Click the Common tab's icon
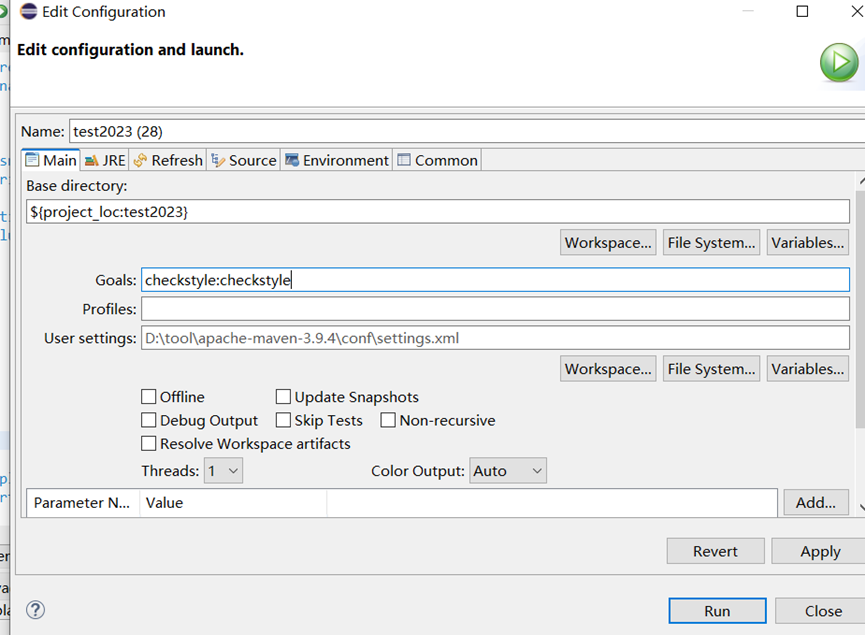Image resolution: width=865 pixels, height=635 pixels. 403,159
